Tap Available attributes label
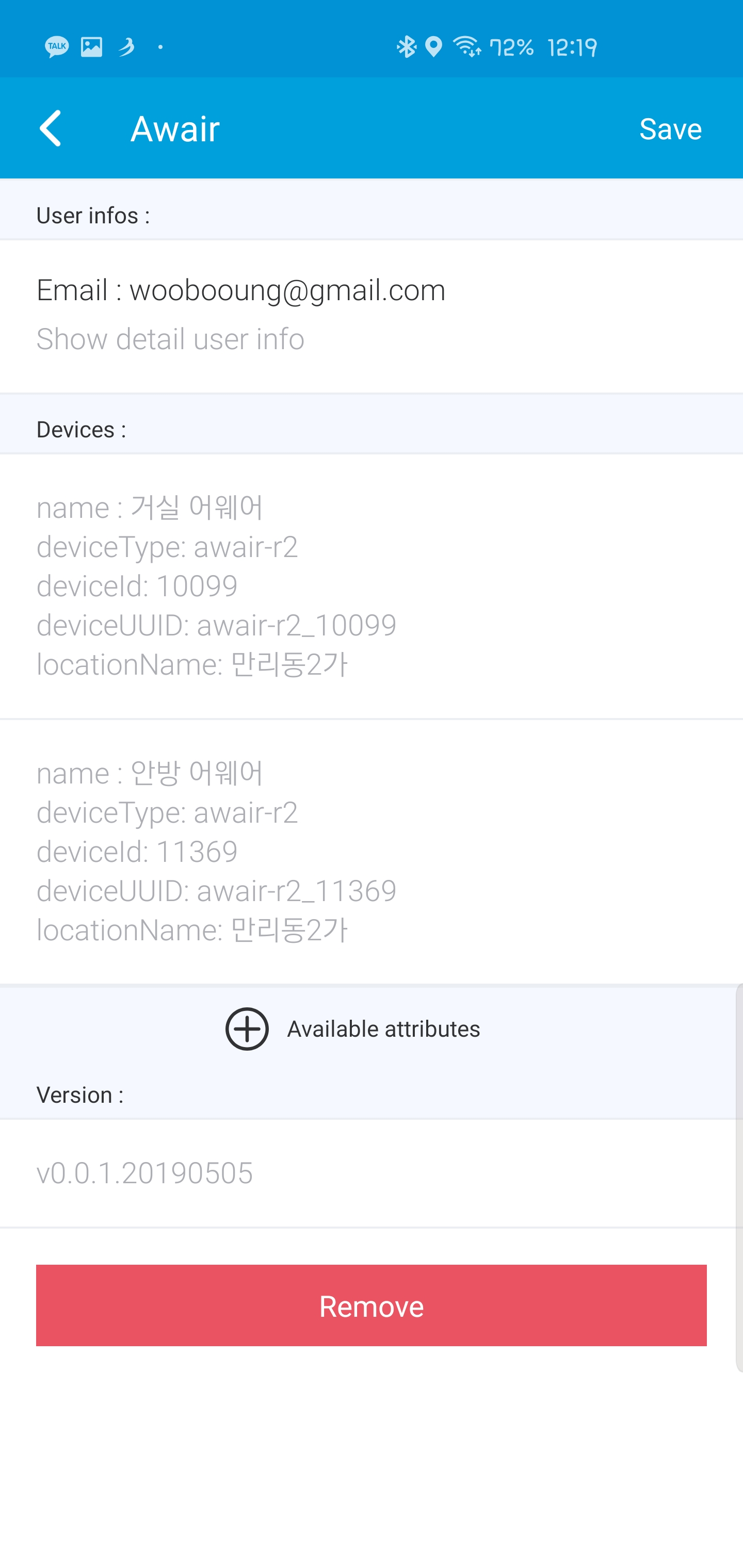This screenshot has height=1568, width=743. (384, 1028)
